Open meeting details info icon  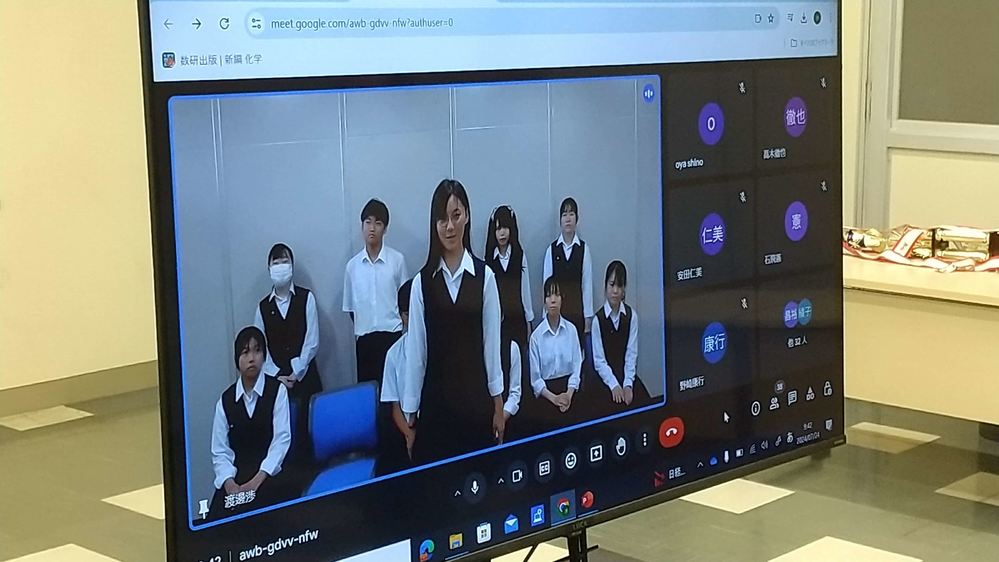click(x=755, y=408)
